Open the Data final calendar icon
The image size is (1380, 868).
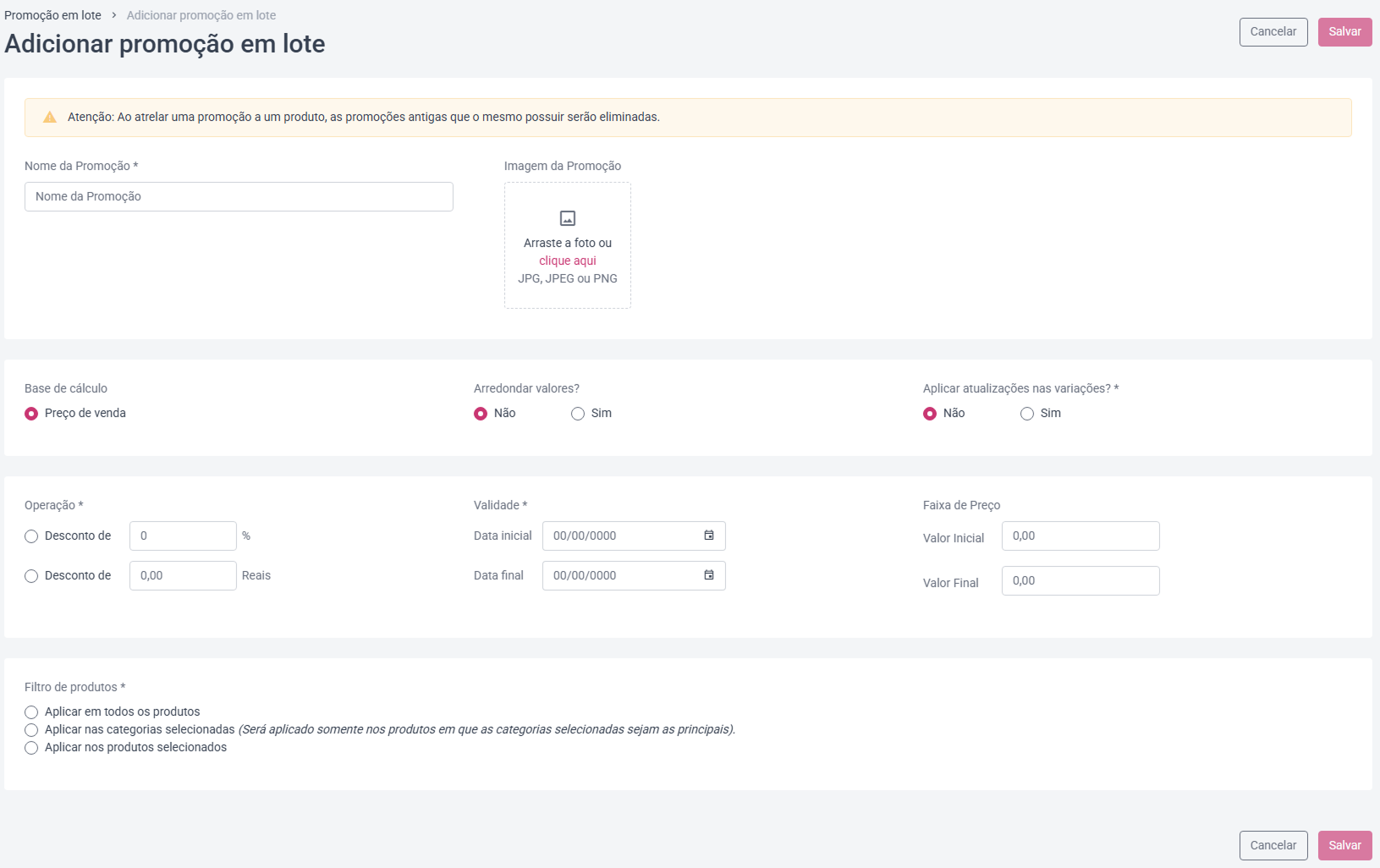point(709,575)
